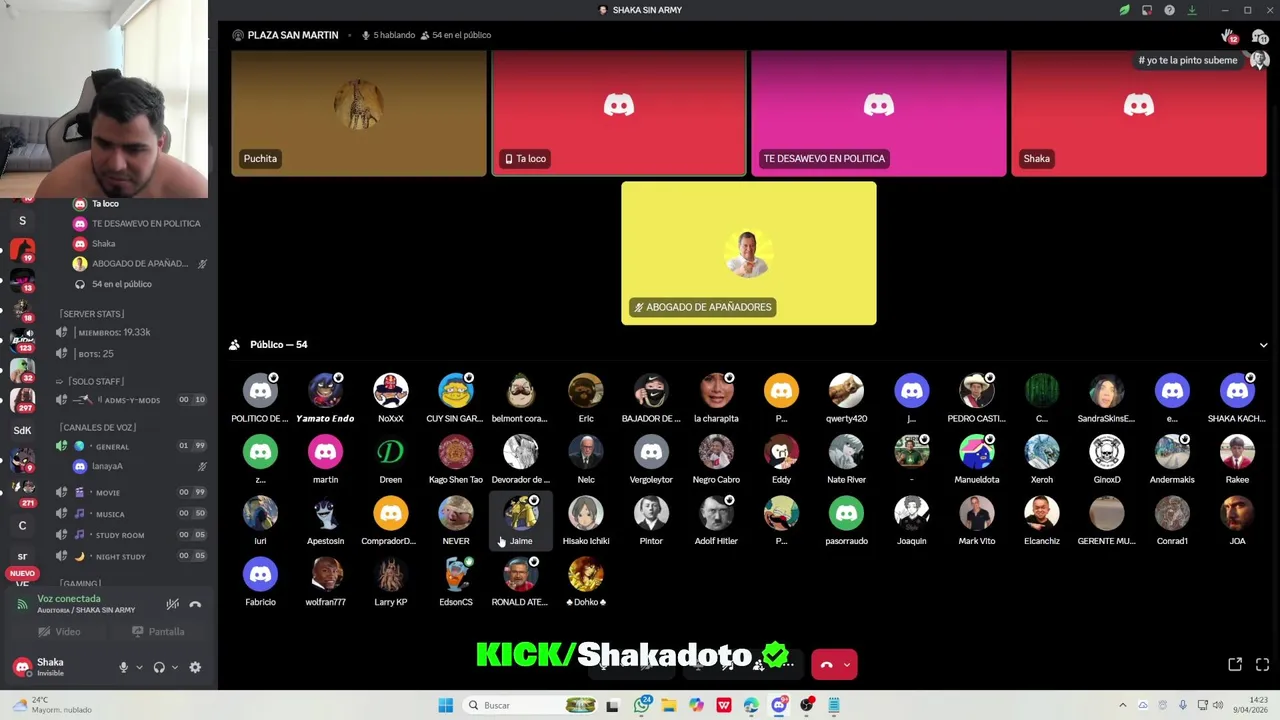Image resolution: width=1280 pixels, height=720 pixels.
Task: Join the GENERAL voice channel
Action: pyautogui.click(x=131, y=446)
